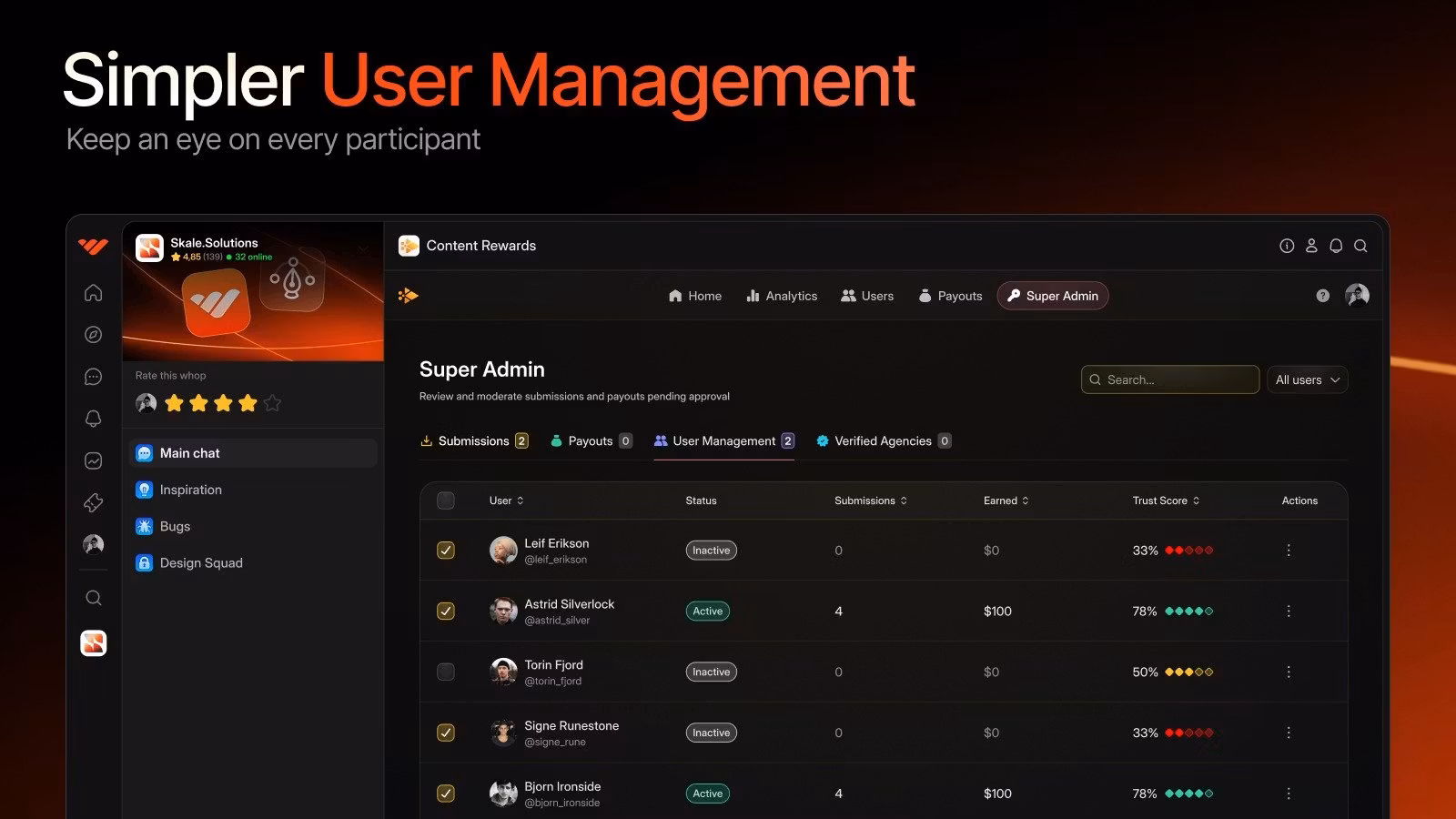Open messages chat bubble icon in sidebar
The image size is (1456, 819).
tap(93, 377)
